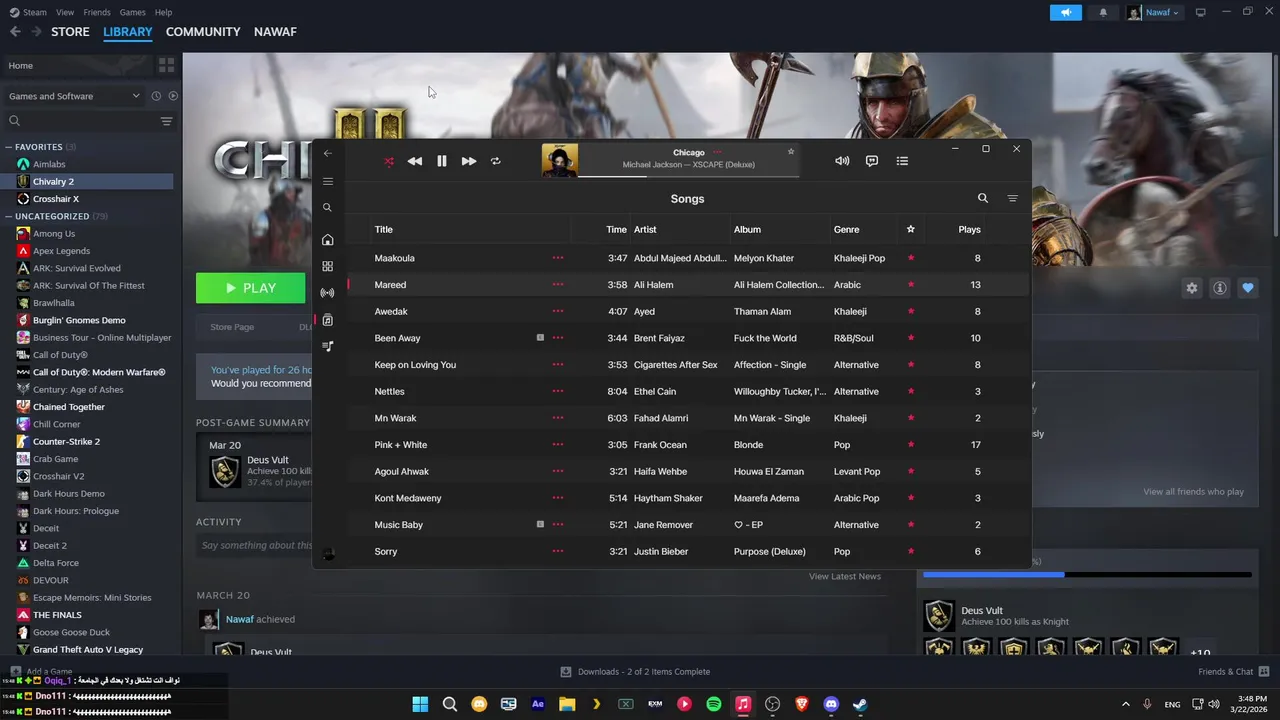Go back in the music player
1280x720 pixels.
click(327, 153)
